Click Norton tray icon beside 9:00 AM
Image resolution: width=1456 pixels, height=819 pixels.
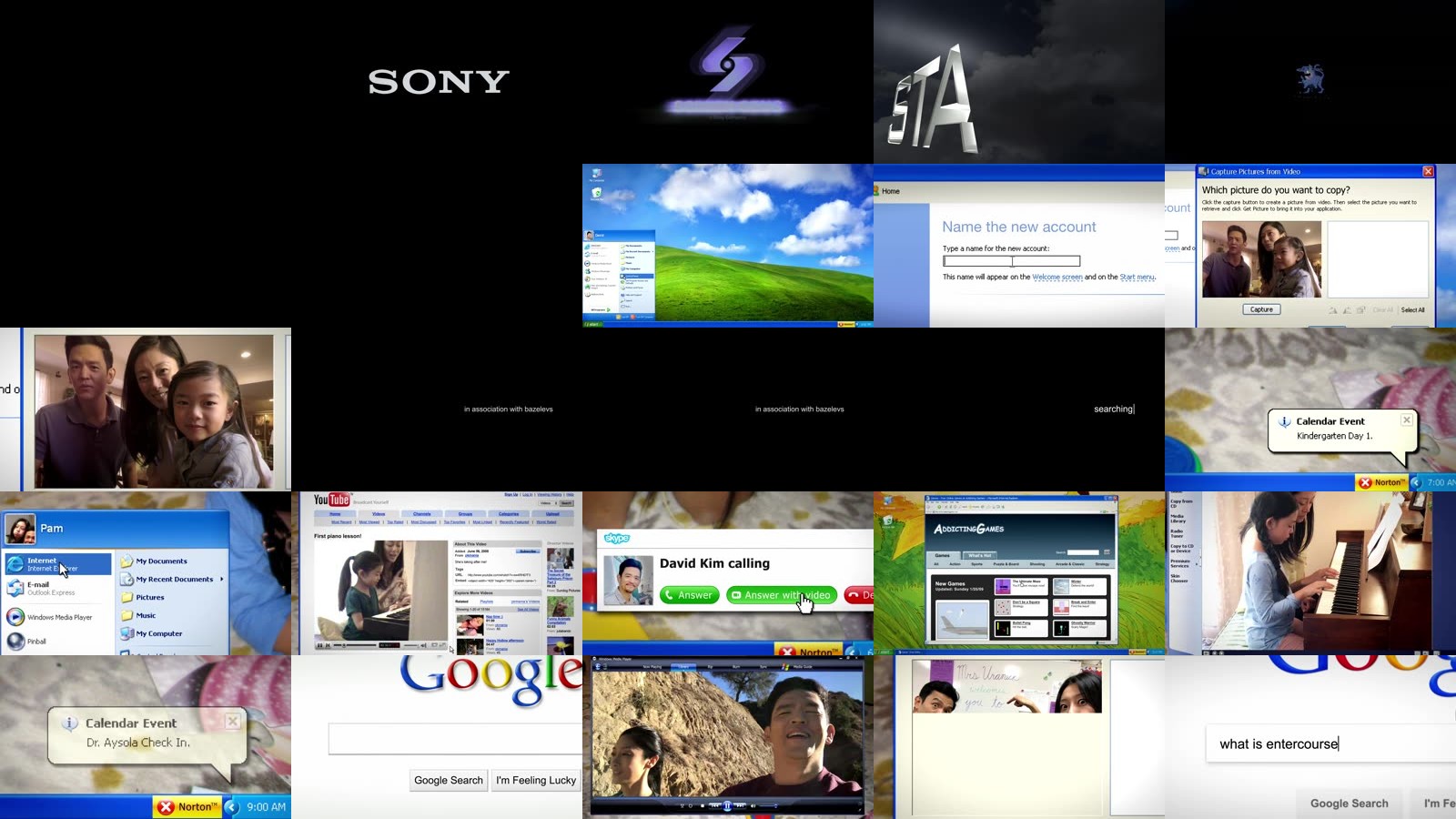(188, 807)
